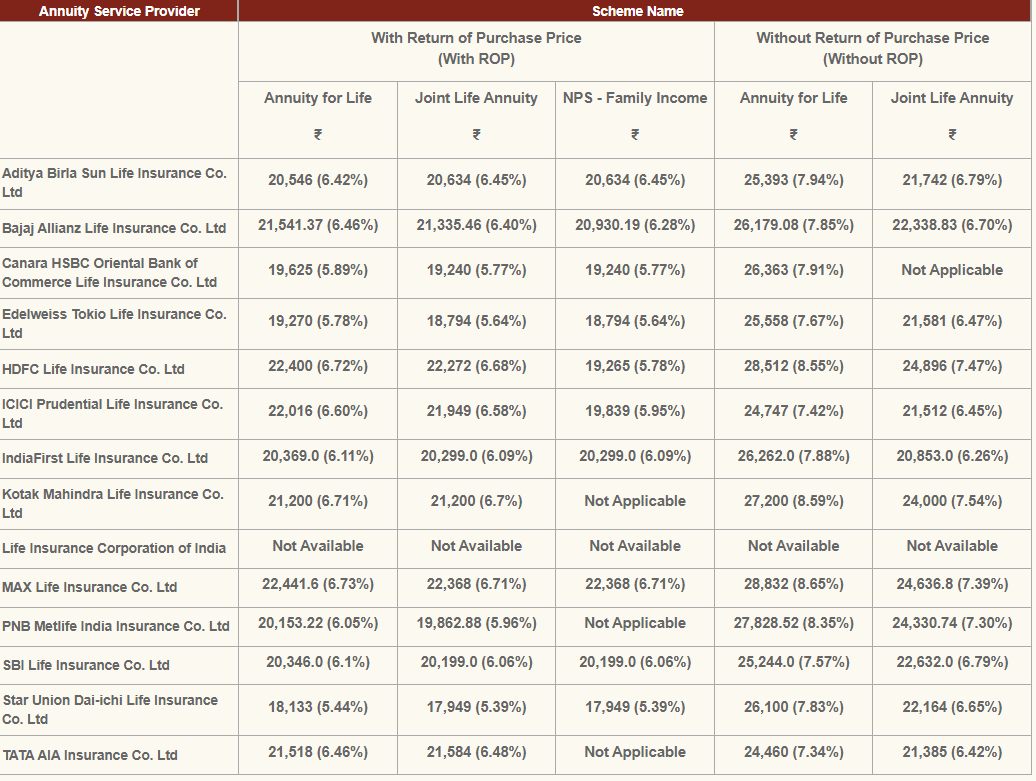Click Star Union Dai-ichi Life Insurance name
Viewport: 1036px width, 781px height.
click(x=110, y=709)
